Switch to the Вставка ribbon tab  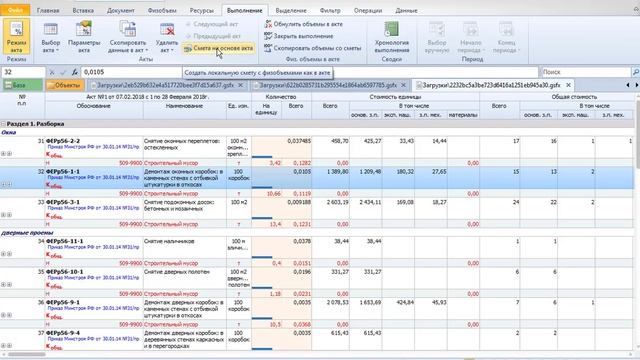click(83, 11)
